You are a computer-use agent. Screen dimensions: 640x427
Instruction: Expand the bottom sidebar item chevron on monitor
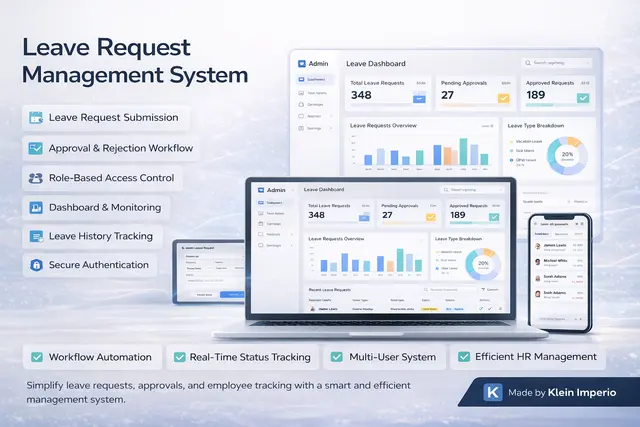click(331, 128)
